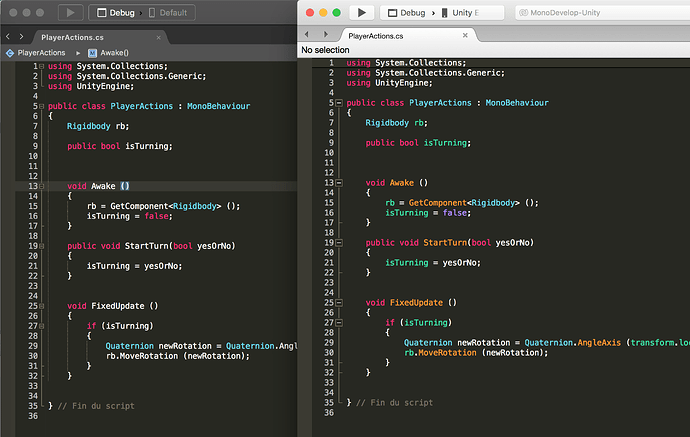The height and width of the screenshot is (437, 690).
Task: Click 'AngleAxis' on line 29, light window
Action: [x=599, y=343]
